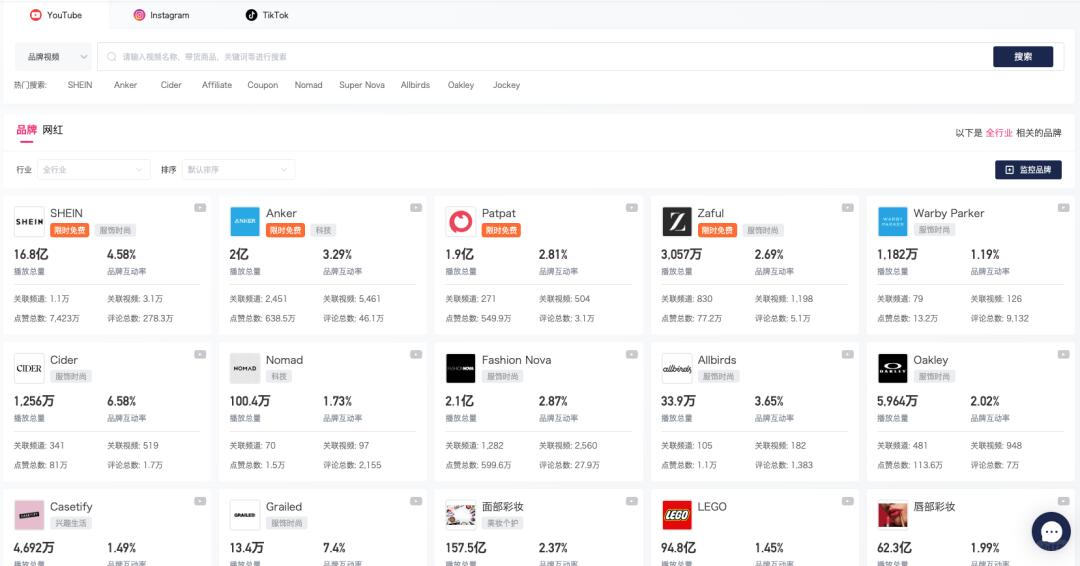Viewport: 1080px width, 566px height.
Task: Open the 品牌视频 search type dropdown
Action: 54,56
